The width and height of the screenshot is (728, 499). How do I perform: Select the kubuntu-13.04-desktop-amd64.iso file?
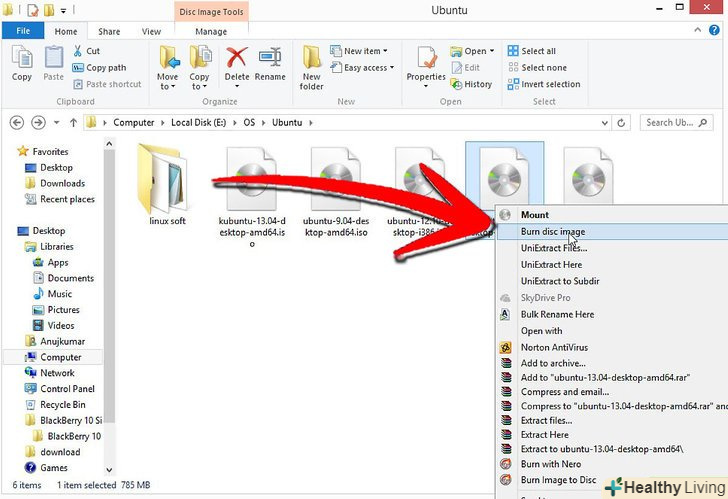(252, 196)
